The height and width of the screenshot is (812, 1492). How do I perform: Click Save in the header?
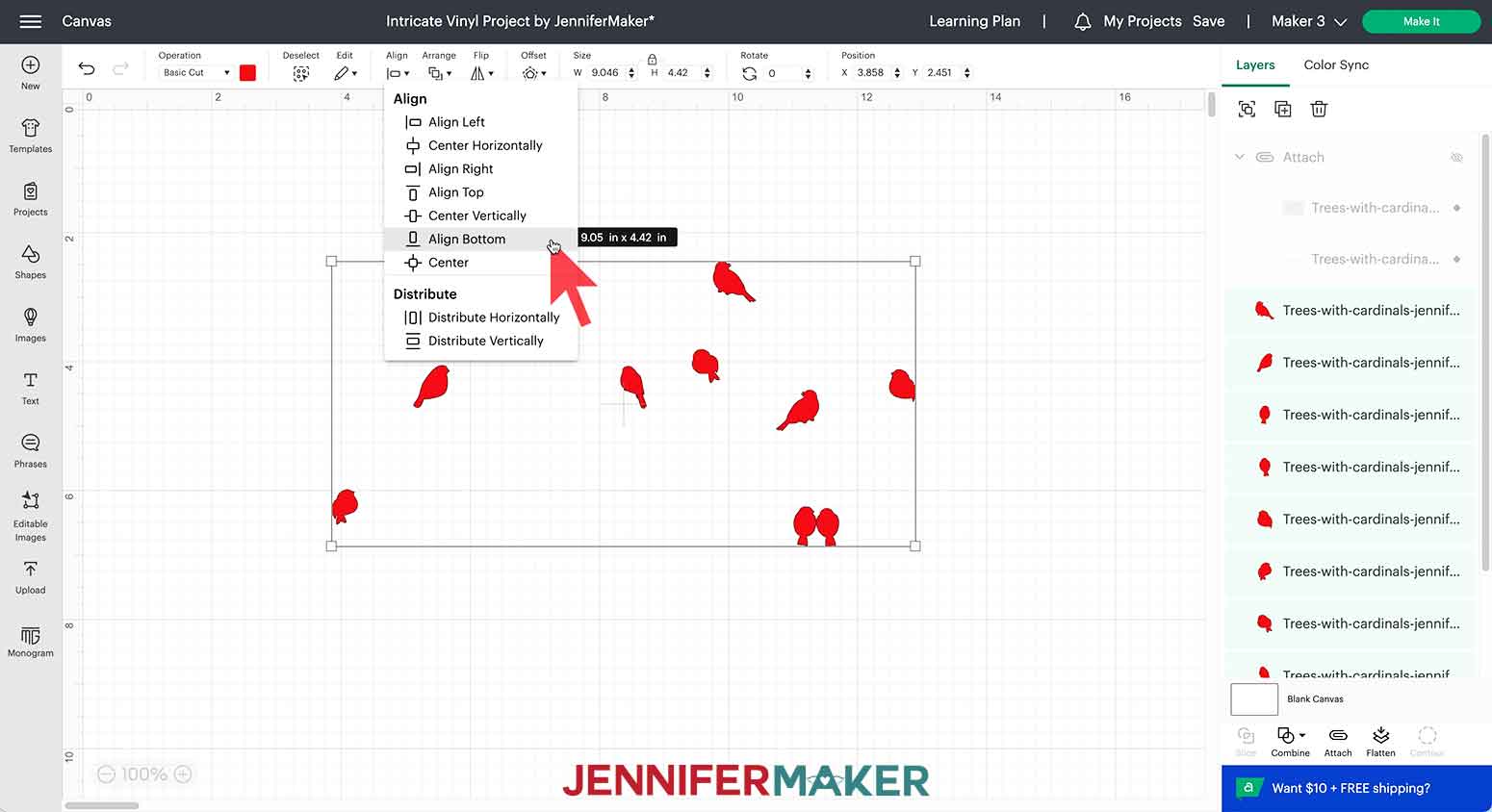click(x=1209, y=21)
